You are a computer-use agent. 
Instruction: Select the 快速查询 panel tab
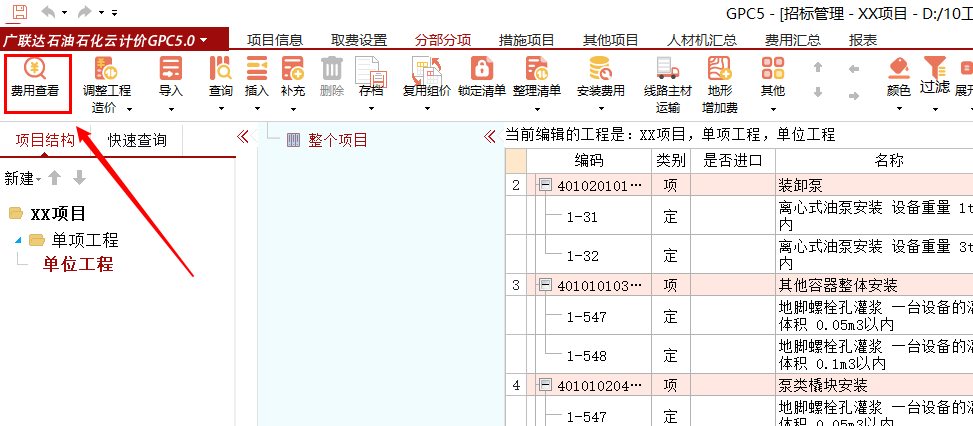[x=137, y=140]
